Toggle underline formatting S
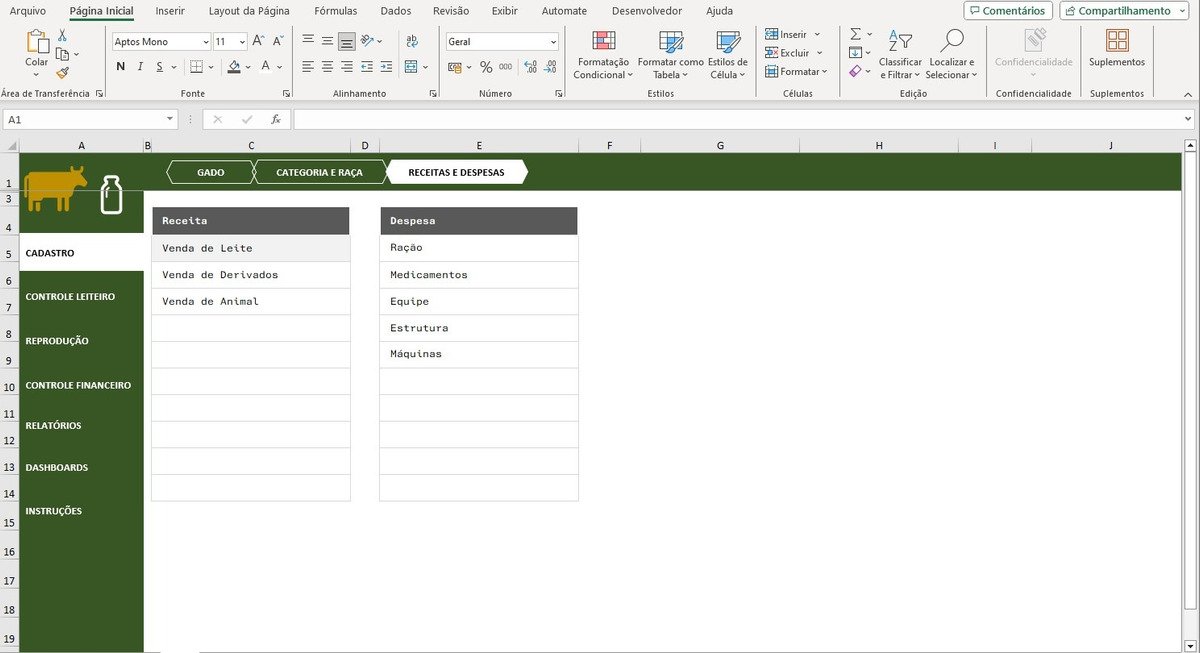The width and height of the screenshot is (1200, 653). coord(160,67)
